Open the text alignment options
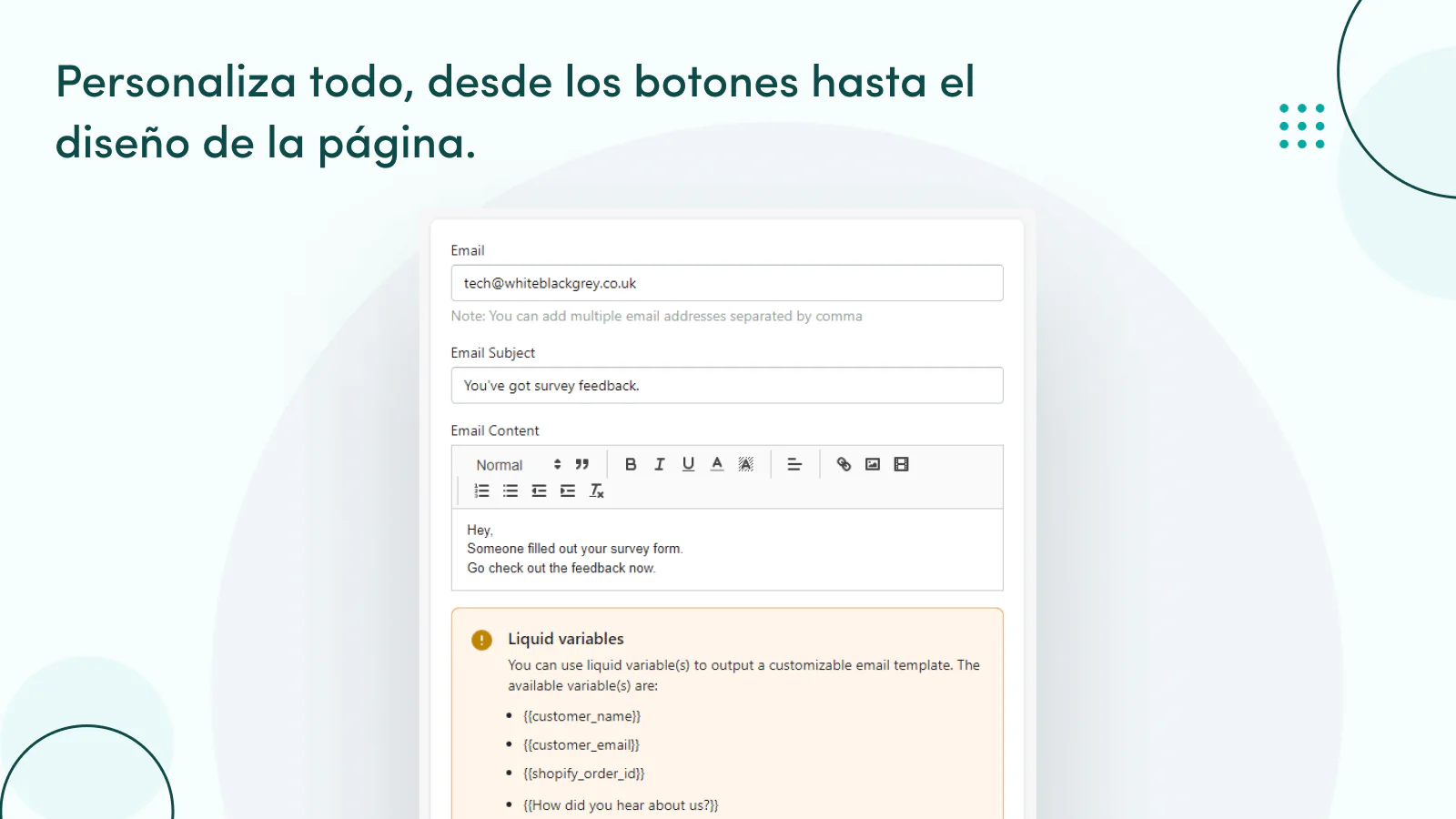 (794, 464)
